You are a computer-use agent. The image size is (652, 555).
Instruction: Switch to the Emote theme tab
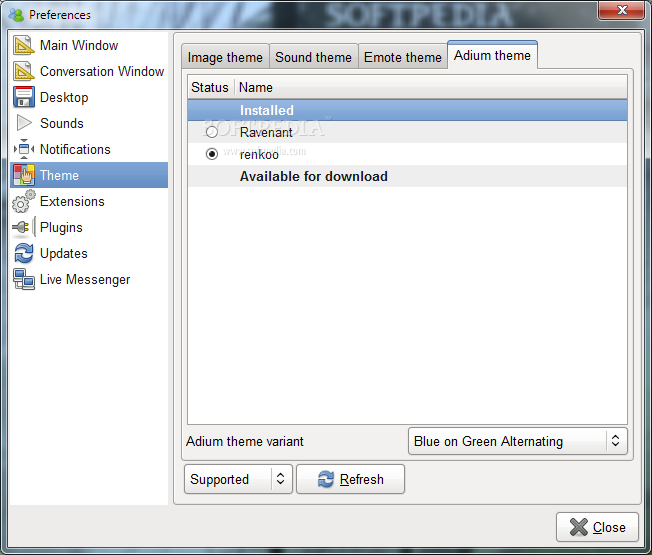point(403,57)
